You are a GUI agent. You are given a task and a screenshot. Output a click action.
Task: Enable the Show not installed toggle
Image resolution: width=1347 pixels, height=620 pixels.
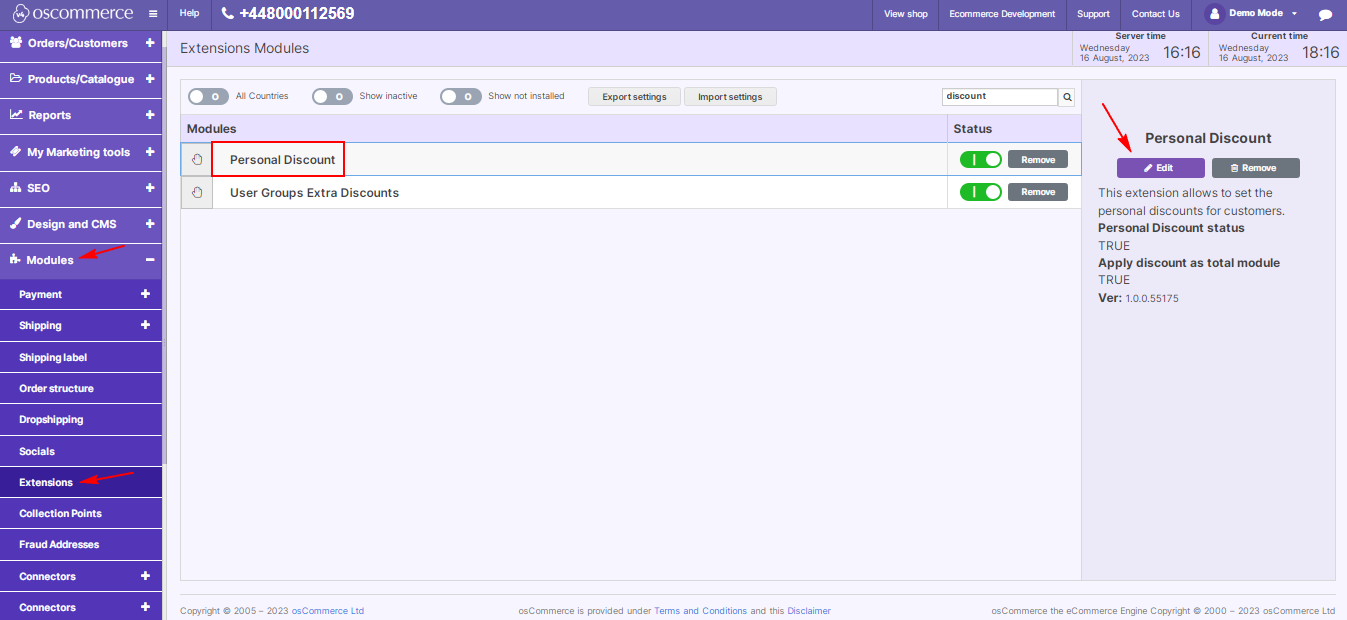pos(461,96)
